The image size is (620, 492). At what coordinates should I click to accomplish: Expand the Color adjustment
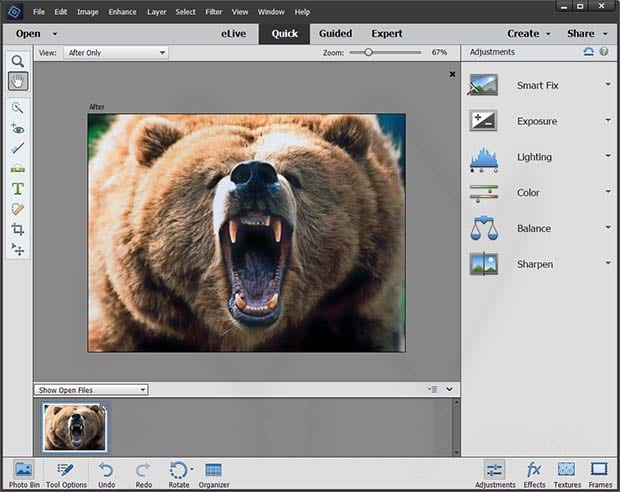point(608,191)
